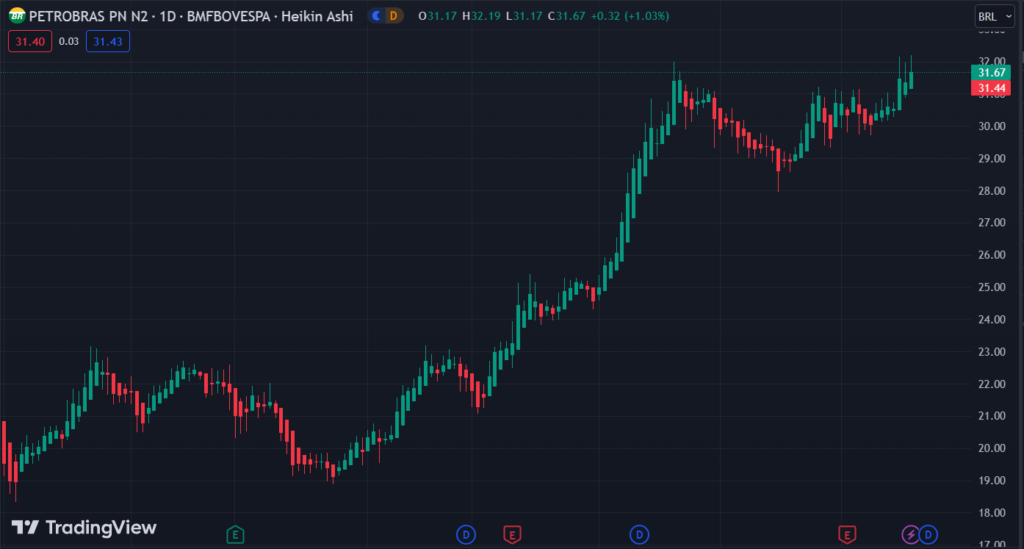1024x549 pixels.
Task: Select the change value +0.32 (+1.03%)
Action: pyautogui.click(x=630, y=16)
